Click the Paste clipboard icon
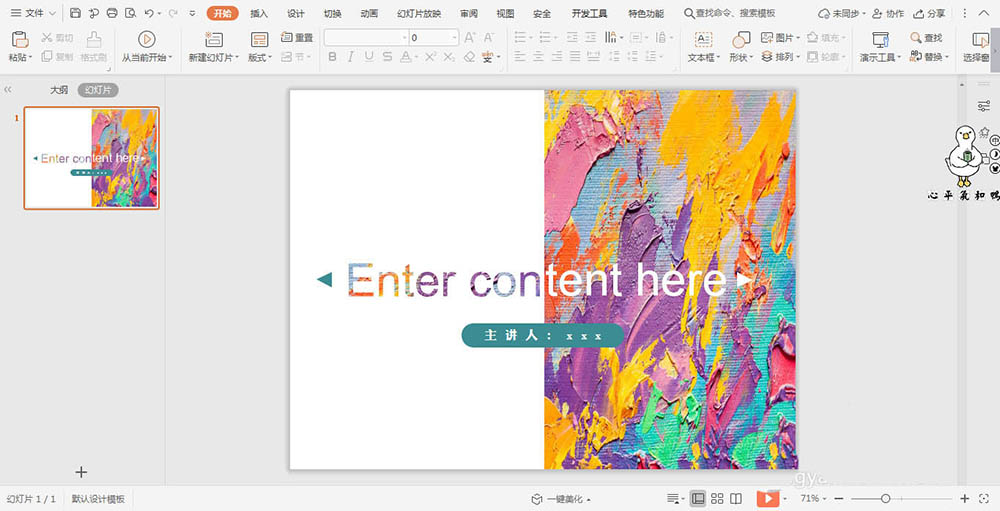This screenshot has width=1000, height=511. [x=20, y=40]
